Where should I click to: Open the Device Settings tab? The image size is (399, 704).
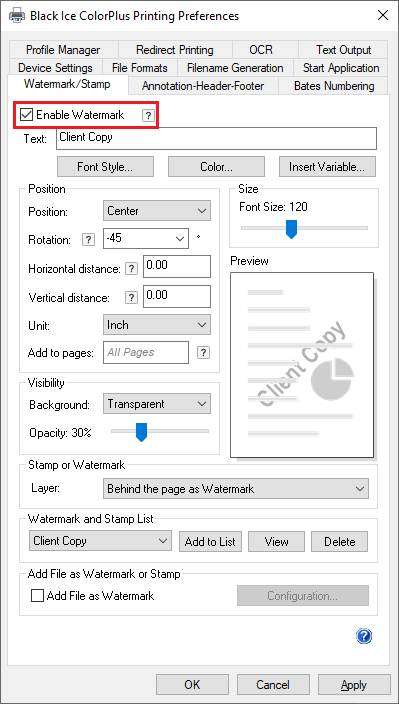click(x=55, y=68)
